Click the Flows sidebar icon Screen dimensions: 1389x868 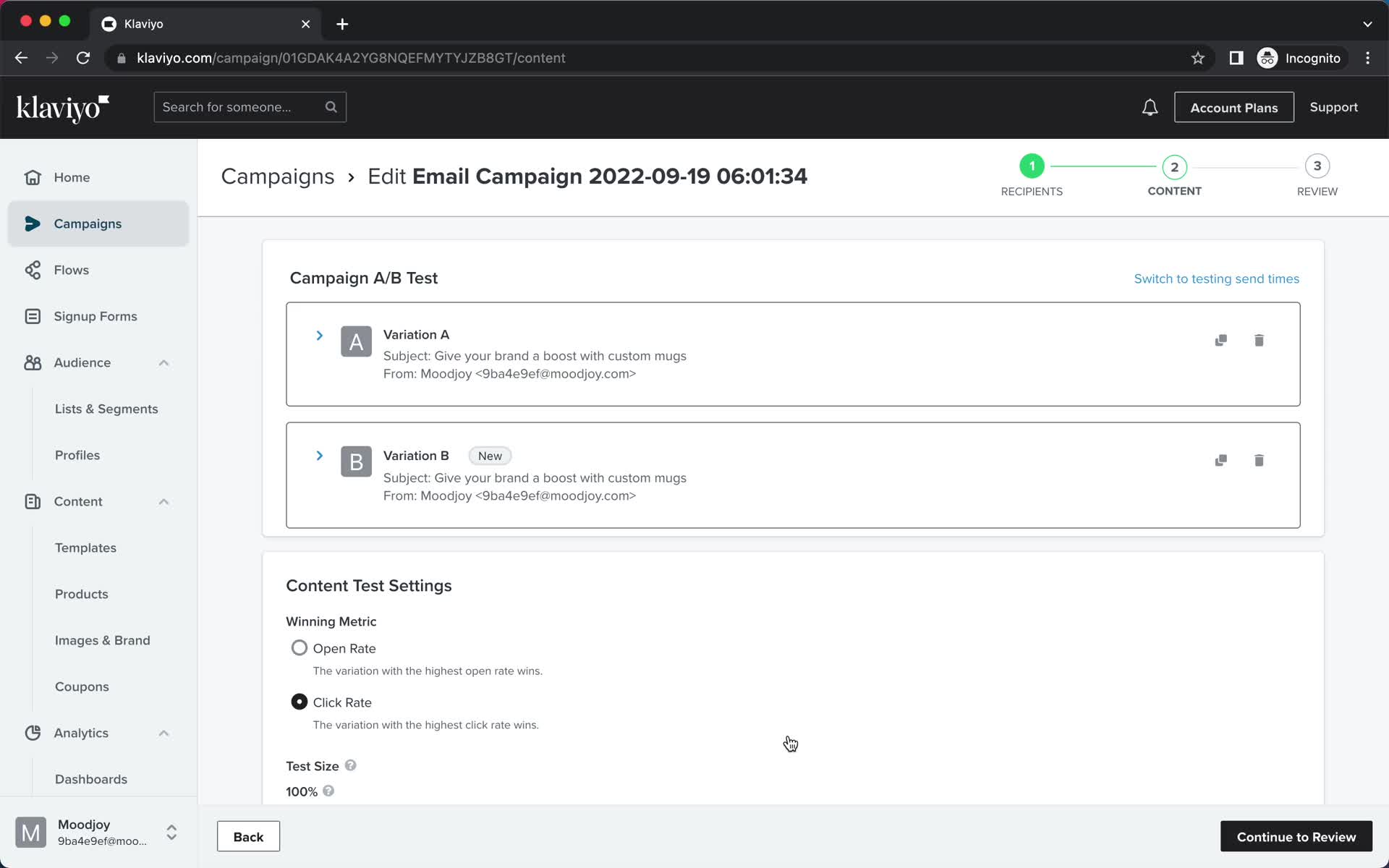coord(33,269)
